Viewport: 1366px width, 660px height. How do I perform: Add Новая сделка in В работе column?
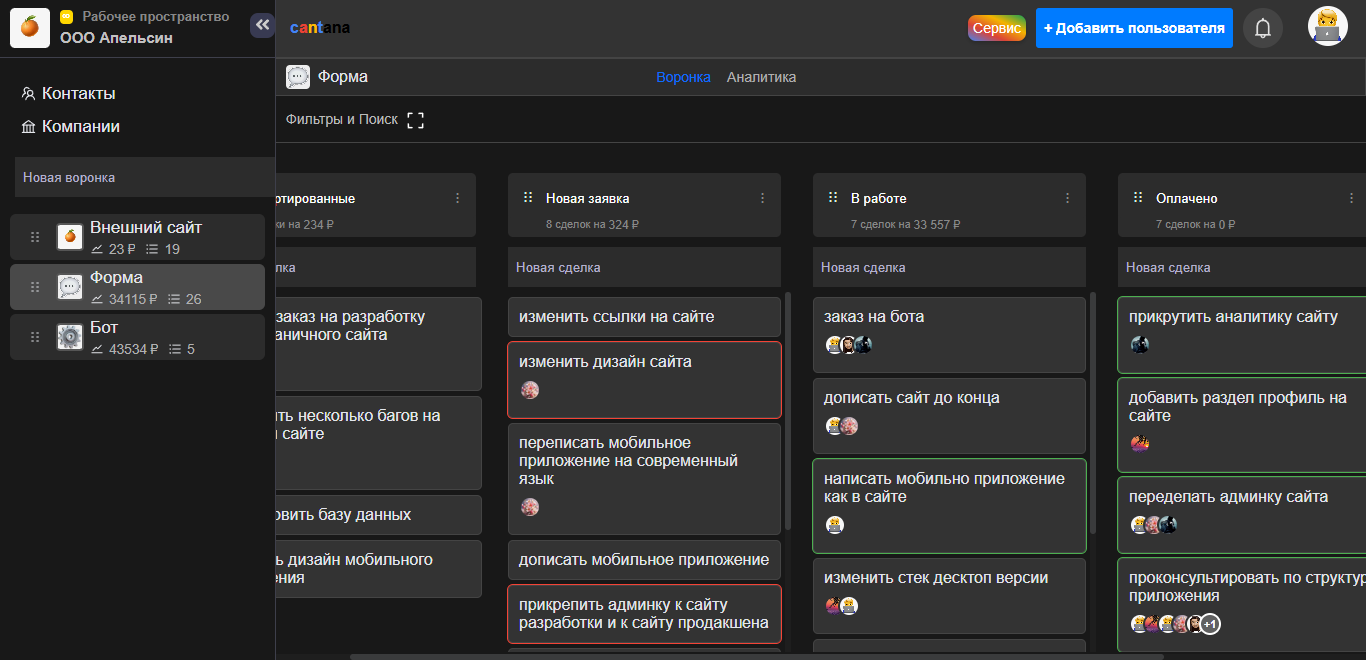coord(949,267)
